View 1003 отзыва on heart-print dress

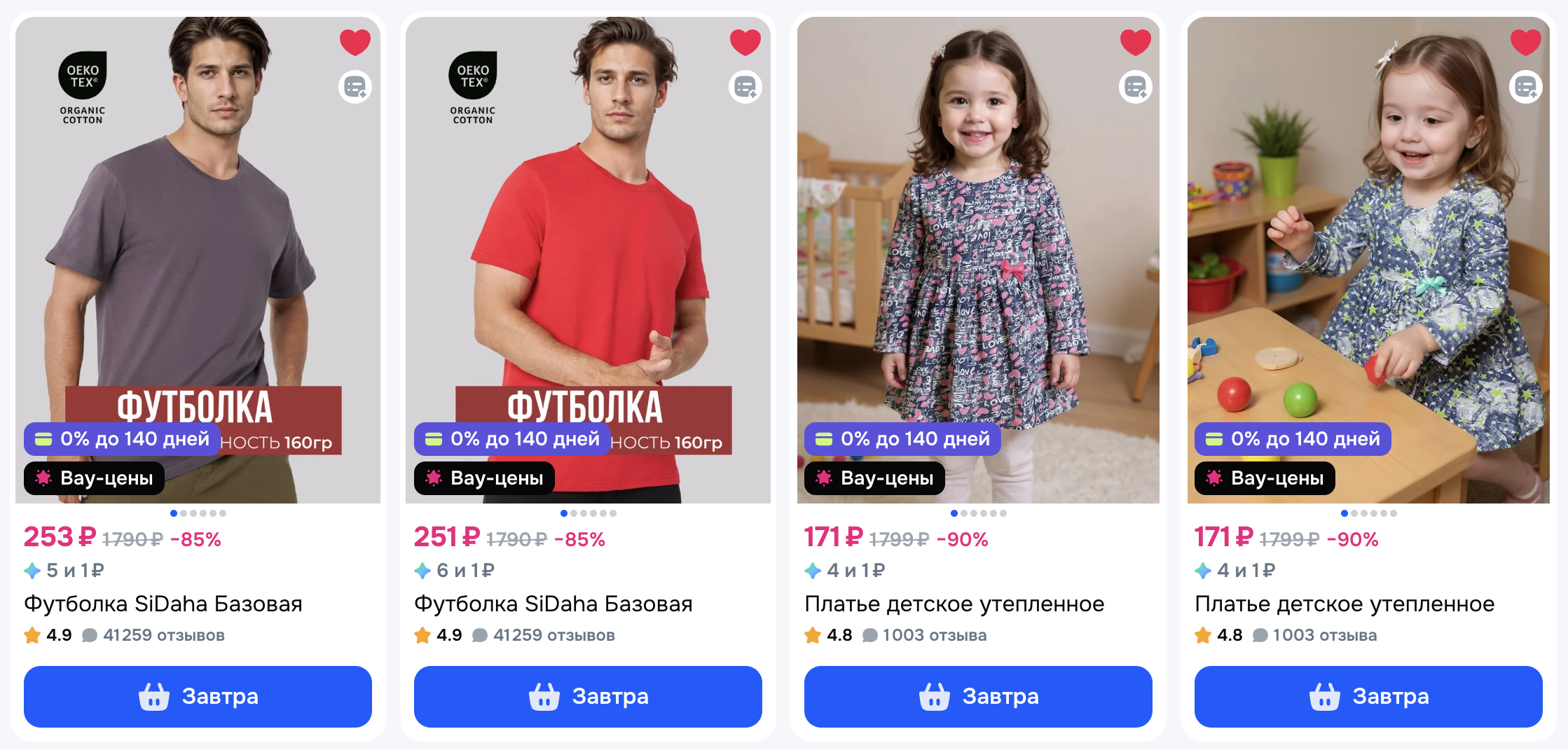(934, 635)
